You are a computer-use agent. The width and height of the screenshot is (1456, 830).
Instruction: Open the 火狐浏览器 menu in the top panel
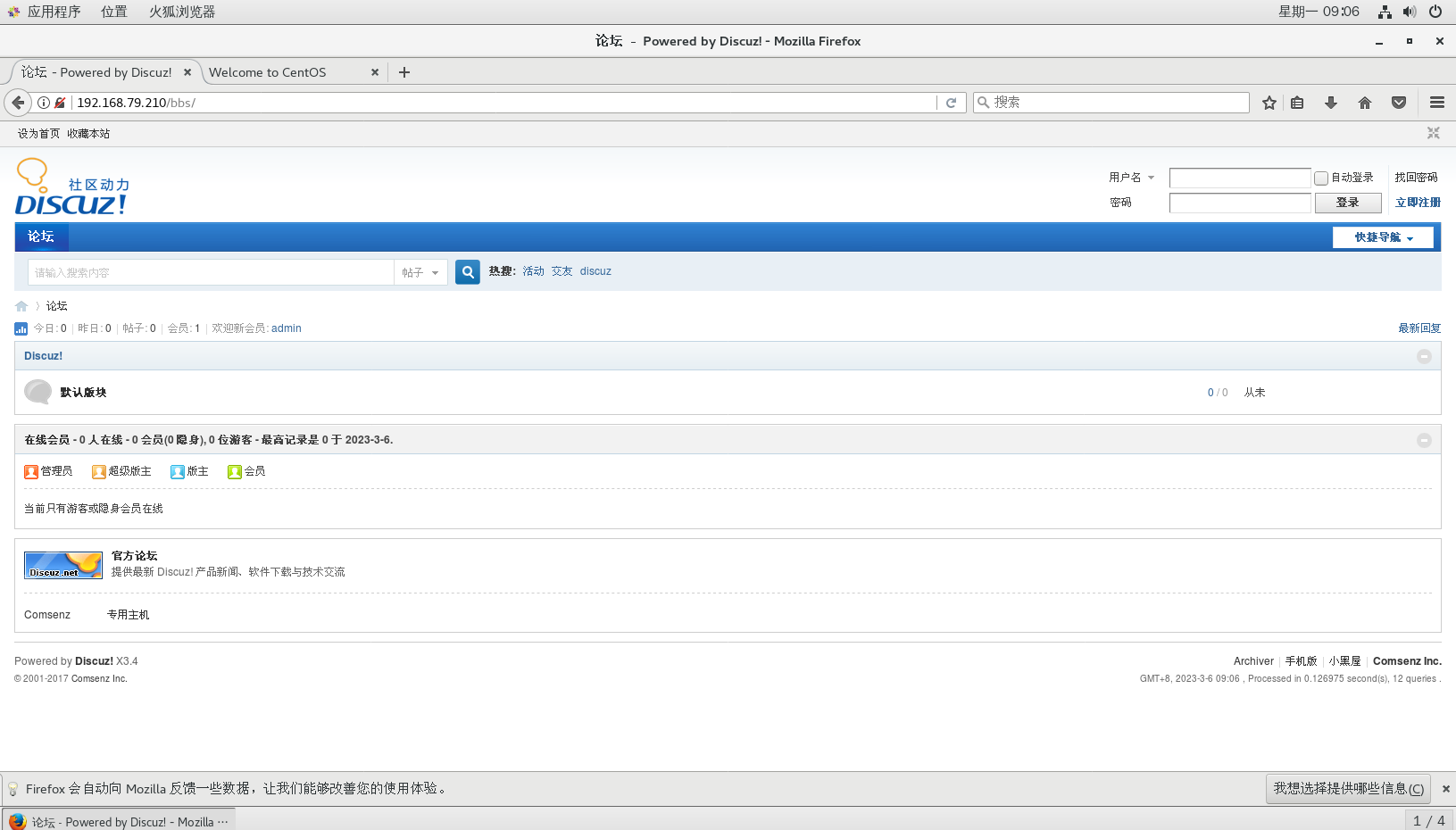pyautogui.click(x=182, y=12)
